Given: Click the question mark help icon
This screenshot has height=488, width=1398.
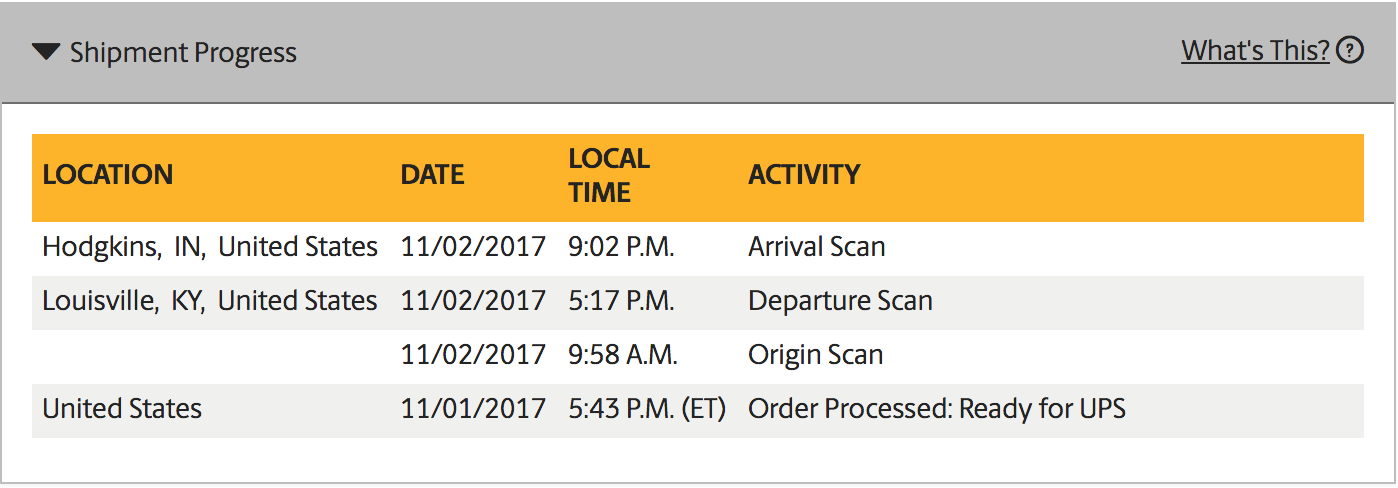Looking at the screenshot, I should 1350,49.
